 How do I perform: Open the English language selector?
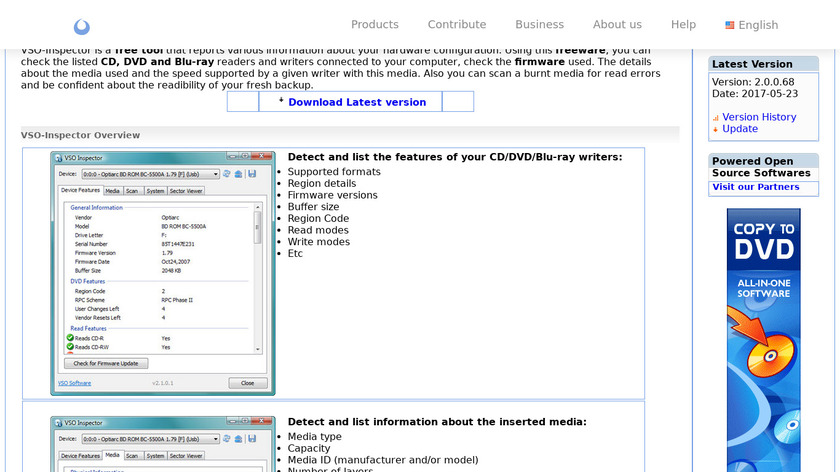pos(752,25)
